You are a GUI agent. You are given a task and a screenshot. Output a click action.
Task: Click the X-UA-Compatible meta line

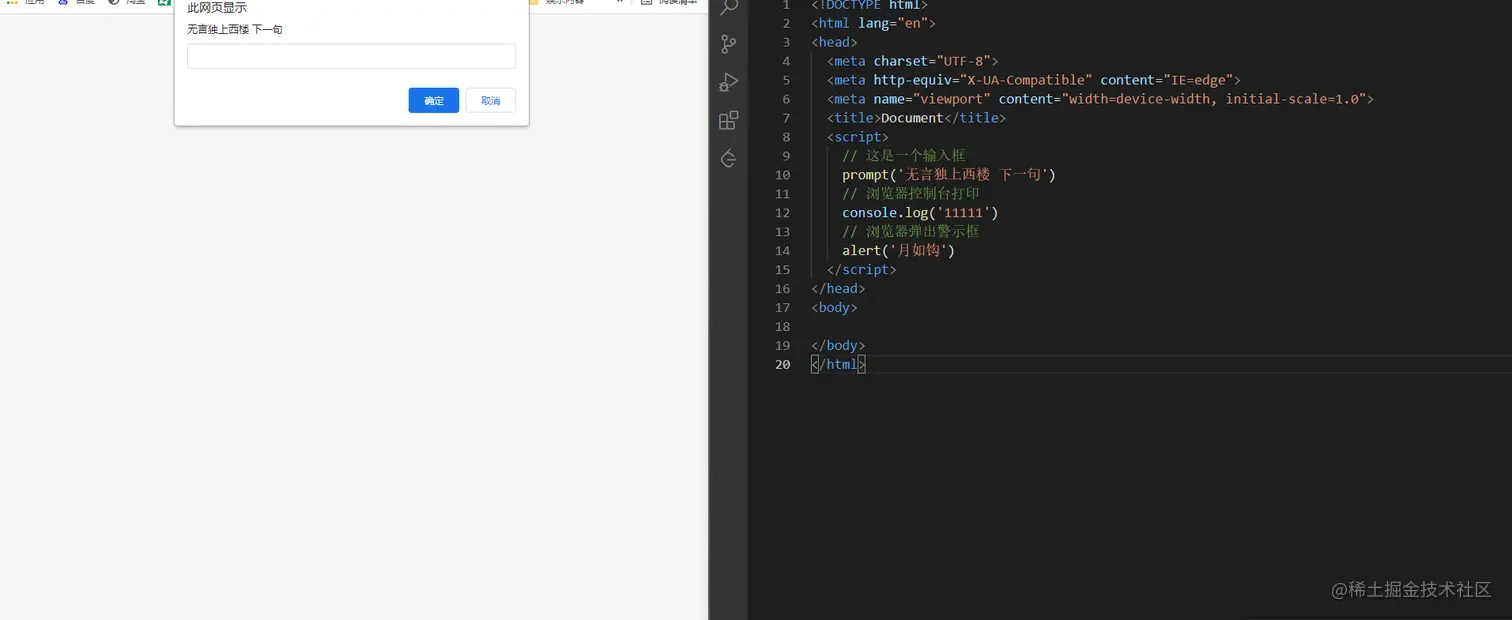coord(1033,80)
